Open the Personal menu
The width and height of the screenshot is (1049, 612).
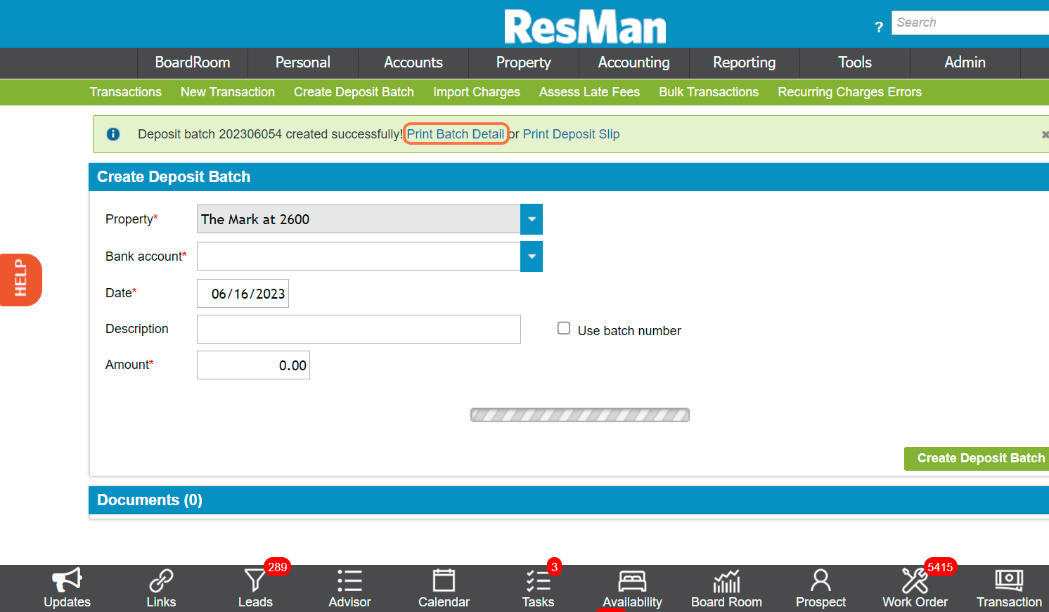pos(302,62)
